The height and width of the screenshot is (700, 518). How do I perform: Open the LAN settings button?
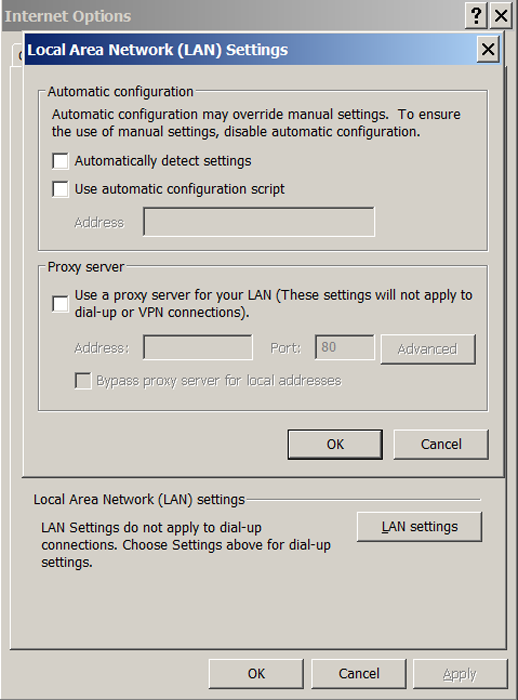419,527
